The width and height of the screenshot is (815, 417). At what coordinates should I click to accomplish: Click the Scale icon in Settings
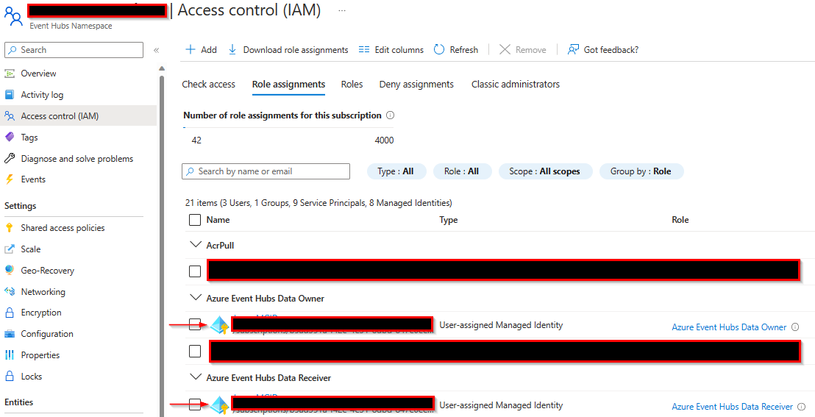click(9, 249)
